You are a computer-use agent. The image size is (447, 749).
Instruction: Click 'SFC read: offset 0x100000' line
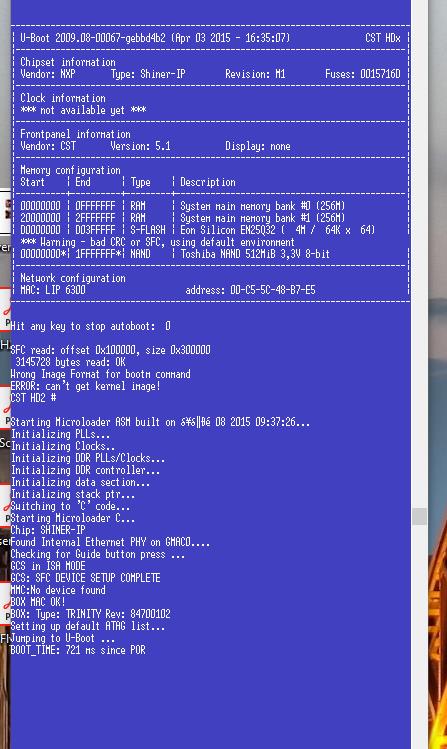(110, 350)
